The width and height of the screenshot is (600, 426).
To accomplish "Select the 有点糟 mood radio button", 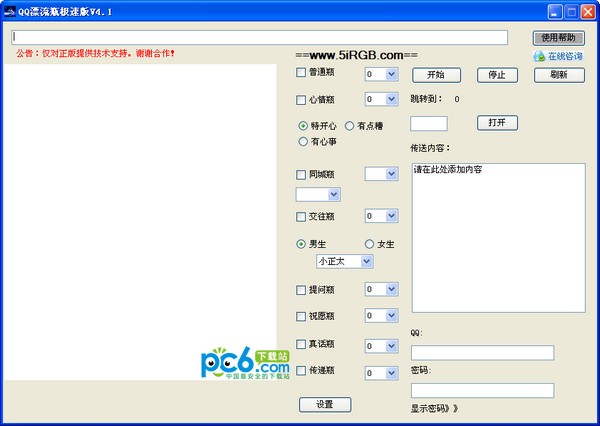I will (x=349, y=126).
